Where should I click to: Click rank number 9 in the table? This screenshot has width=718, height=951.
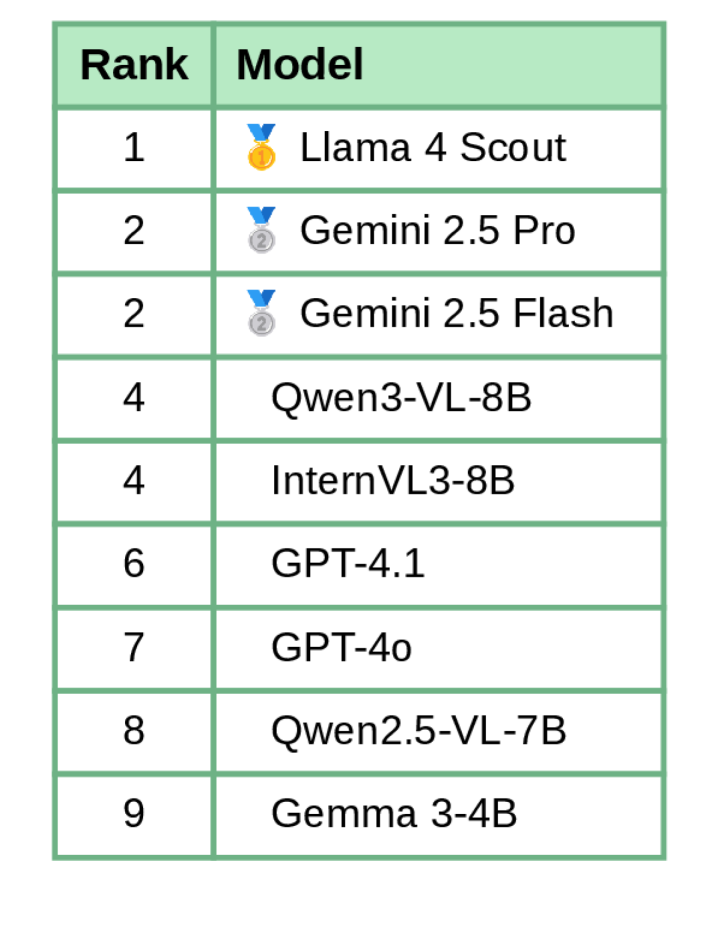[x=134, y=814]
